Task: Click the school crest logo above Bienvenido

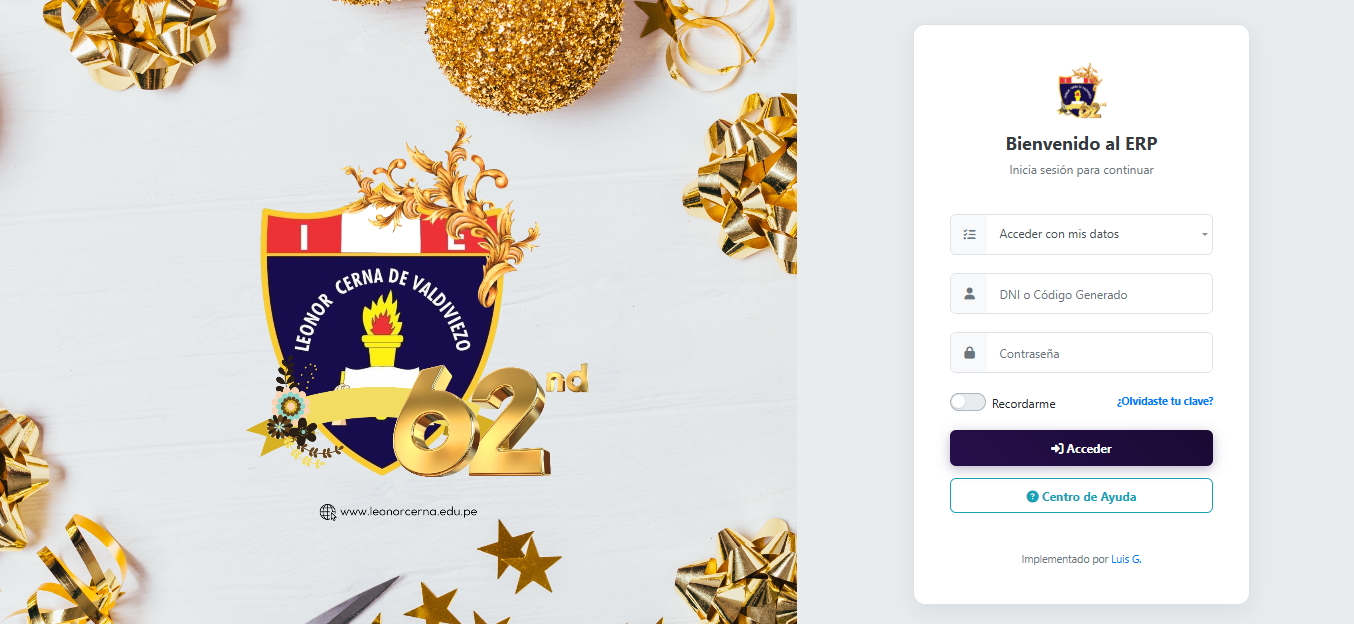Action: point(1081,93)
